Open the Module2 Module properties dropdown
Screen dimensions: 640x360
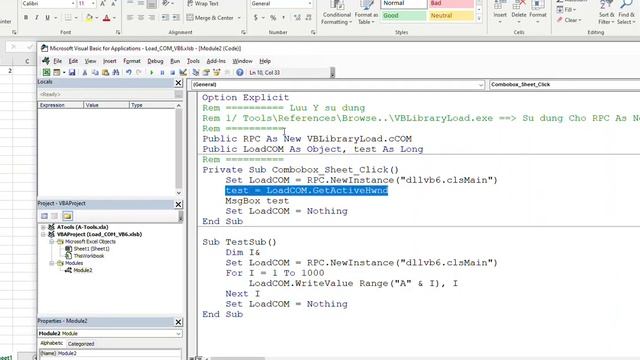178,334
